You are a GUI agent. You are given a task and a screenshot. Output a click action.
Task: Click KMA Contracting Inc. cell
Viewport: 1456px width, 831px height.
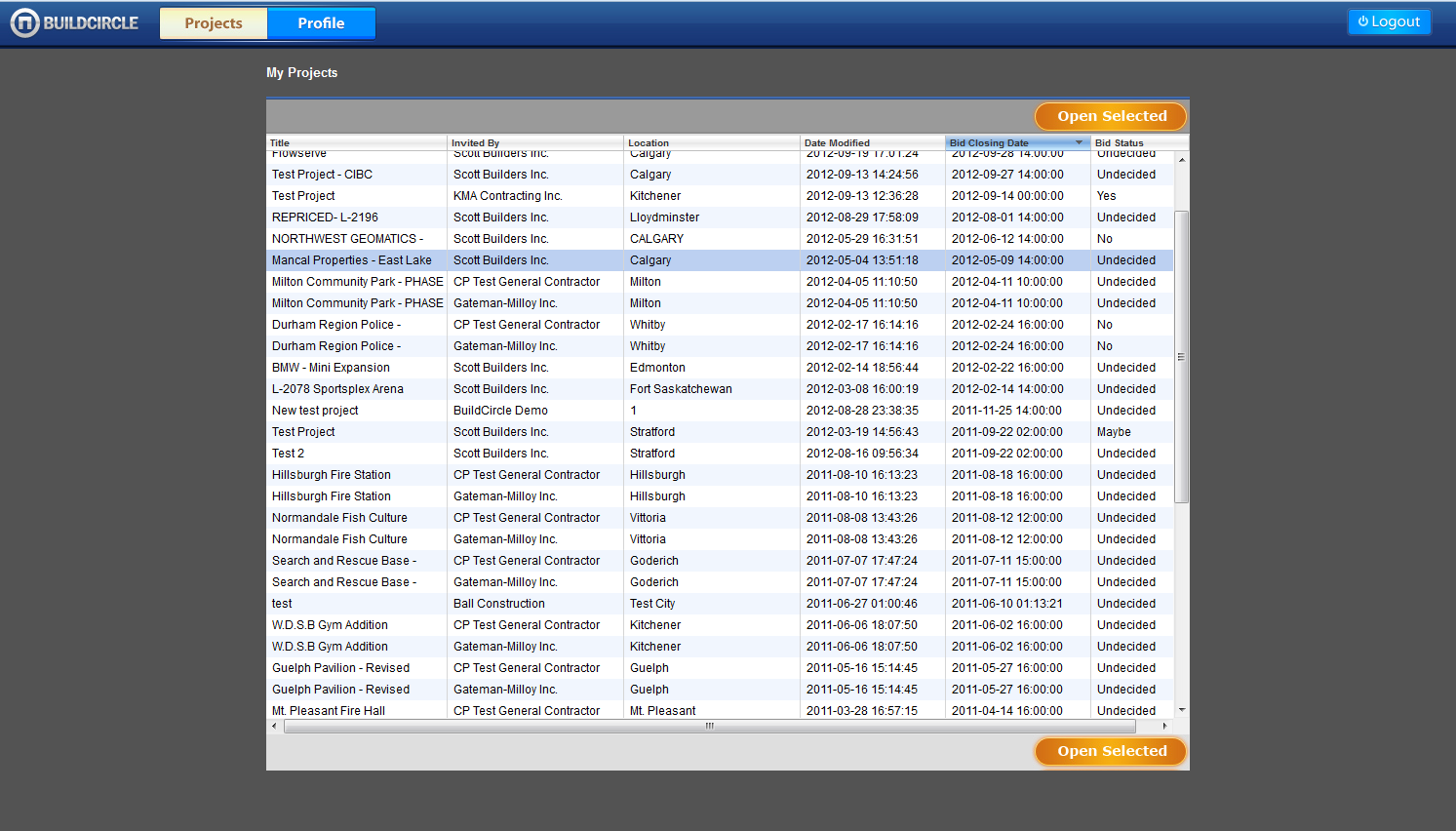(x=535, y=196)
